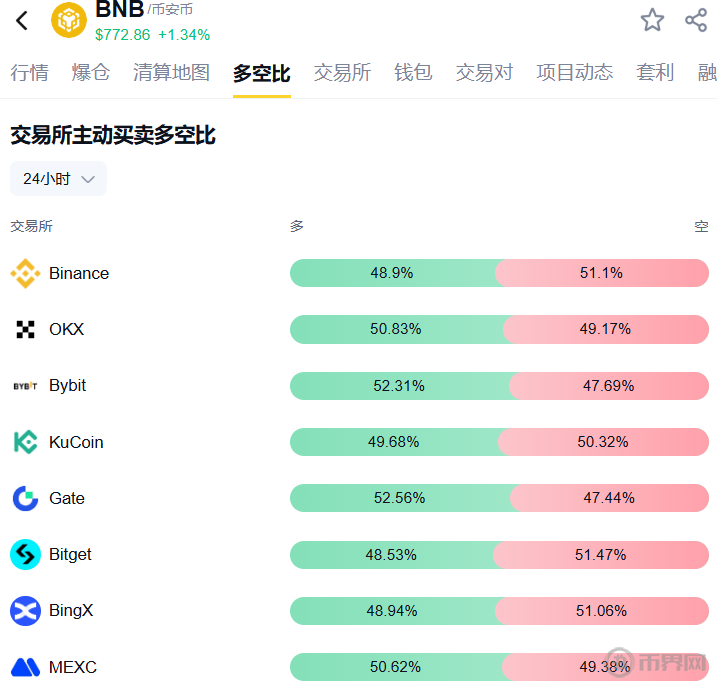The image size is (717, 690).
Task: Click the OKX exchange logo
Action: [25, 329]
